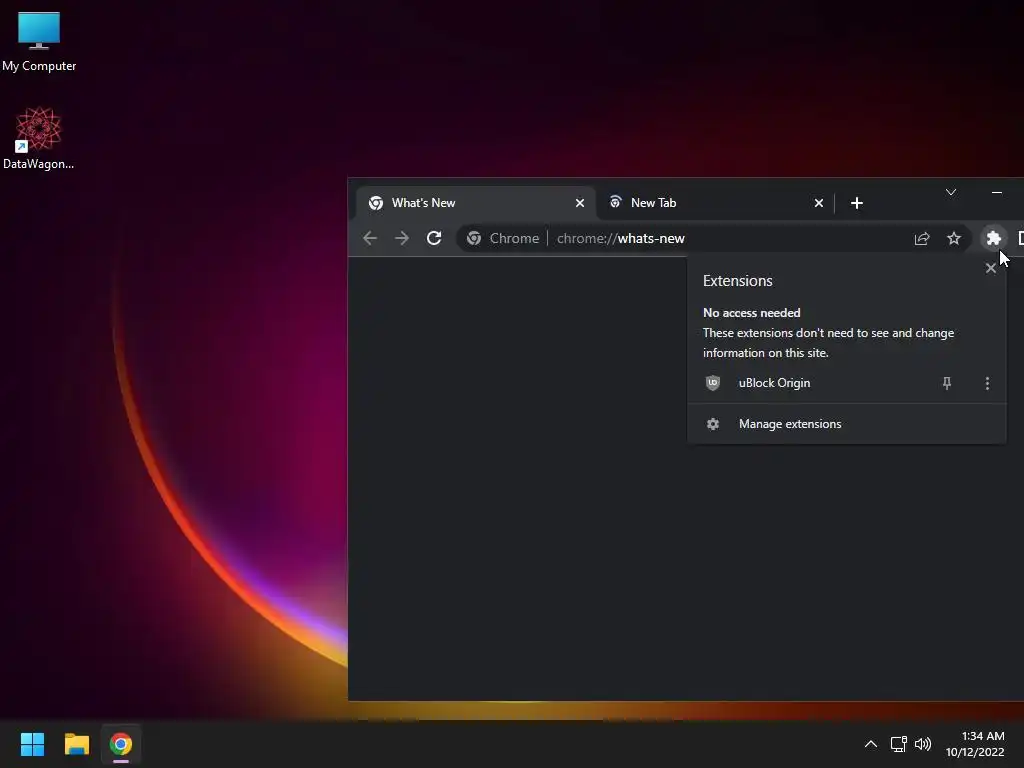Click the 'No access needed' heading text

coord(751,313)
